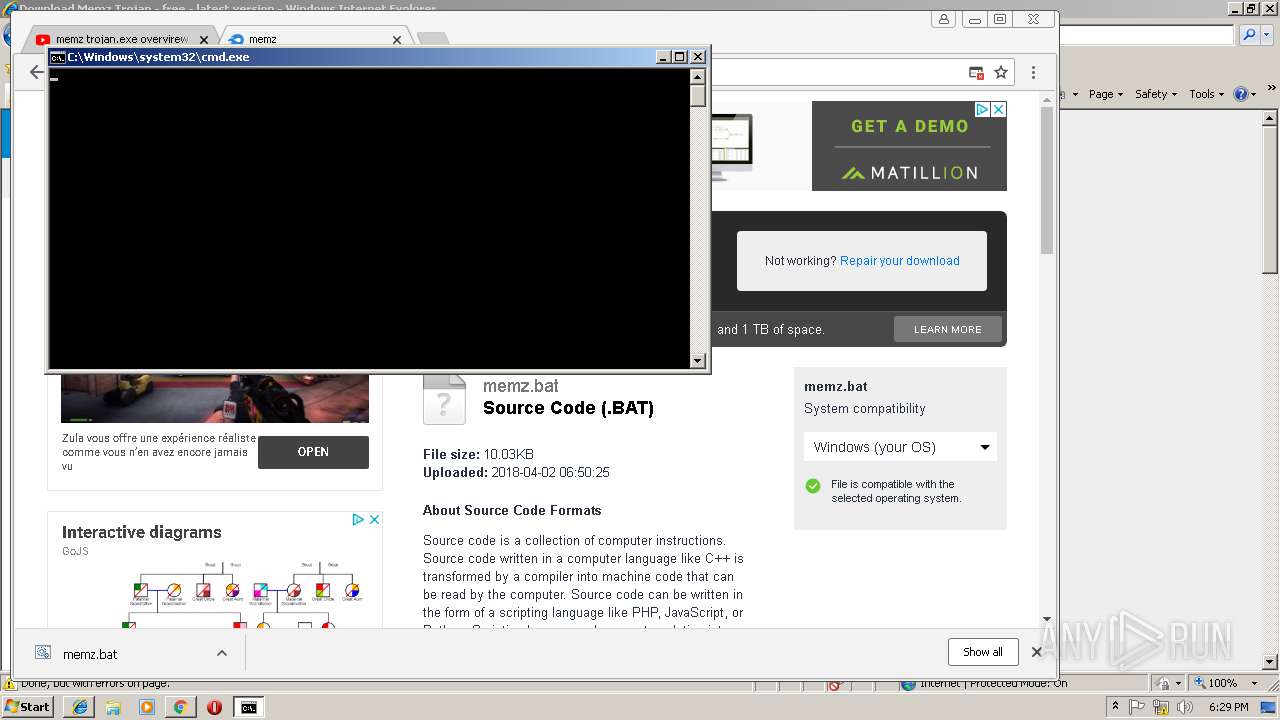The height and width of the screenshot is (720, 1280).
Task: Open the pop-up blocked icon in address bar
Action: pos(976,73)
